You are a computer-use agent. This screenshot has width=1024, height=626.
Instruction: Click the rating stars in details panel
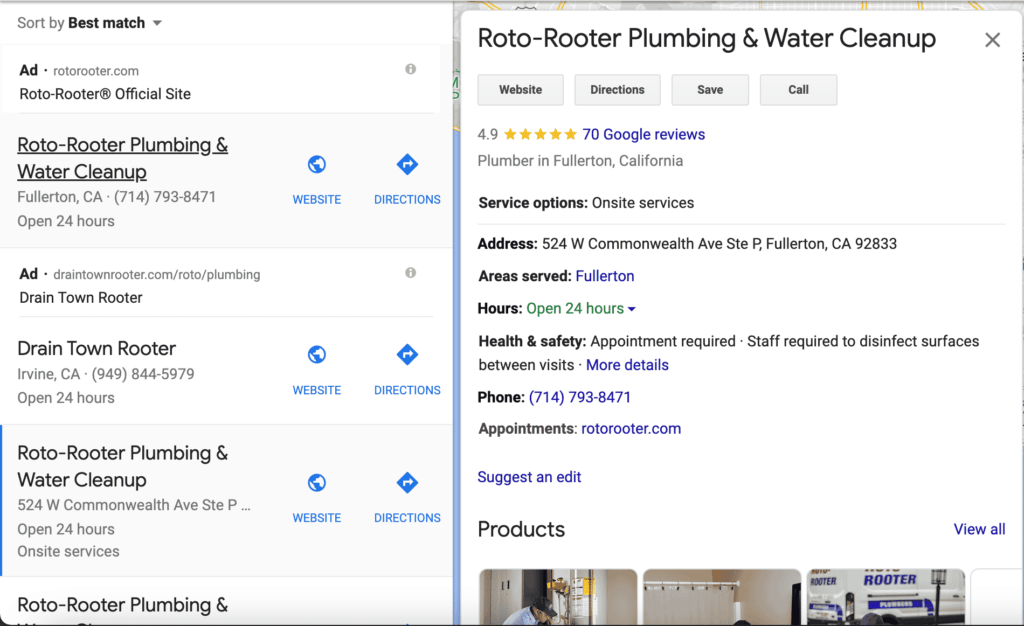pos(540,134)
